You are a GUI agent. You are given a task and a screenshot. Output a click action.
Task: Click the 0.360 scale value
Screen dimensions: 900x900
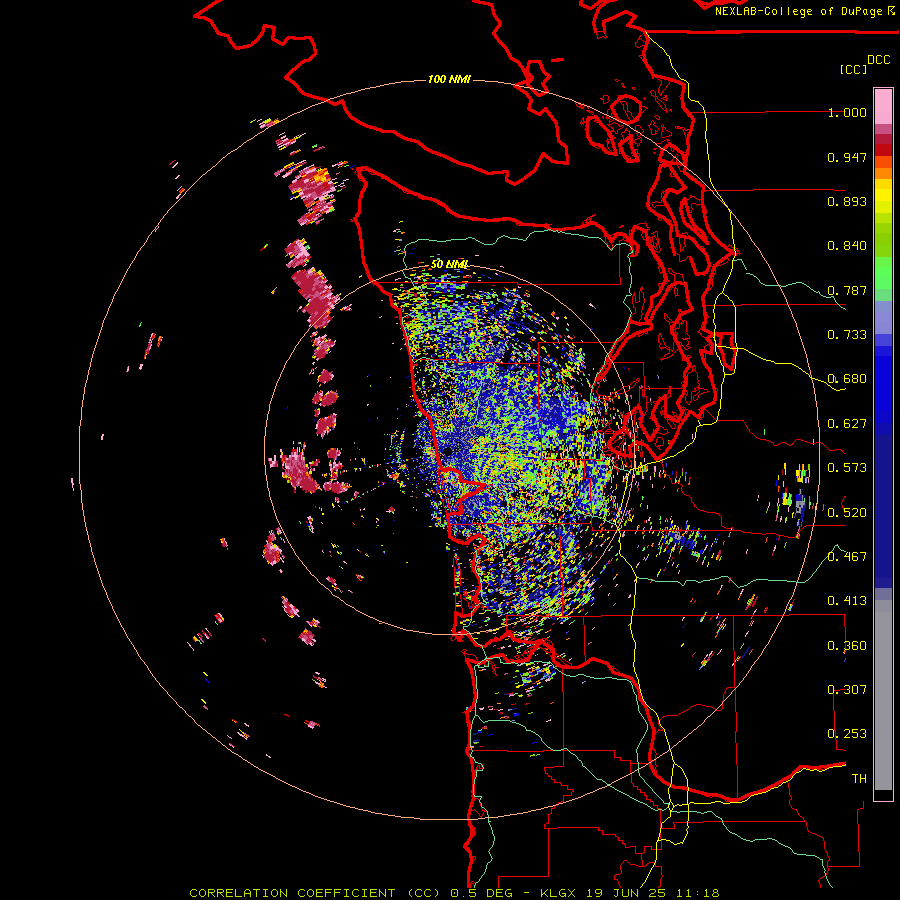coord(847,646)
